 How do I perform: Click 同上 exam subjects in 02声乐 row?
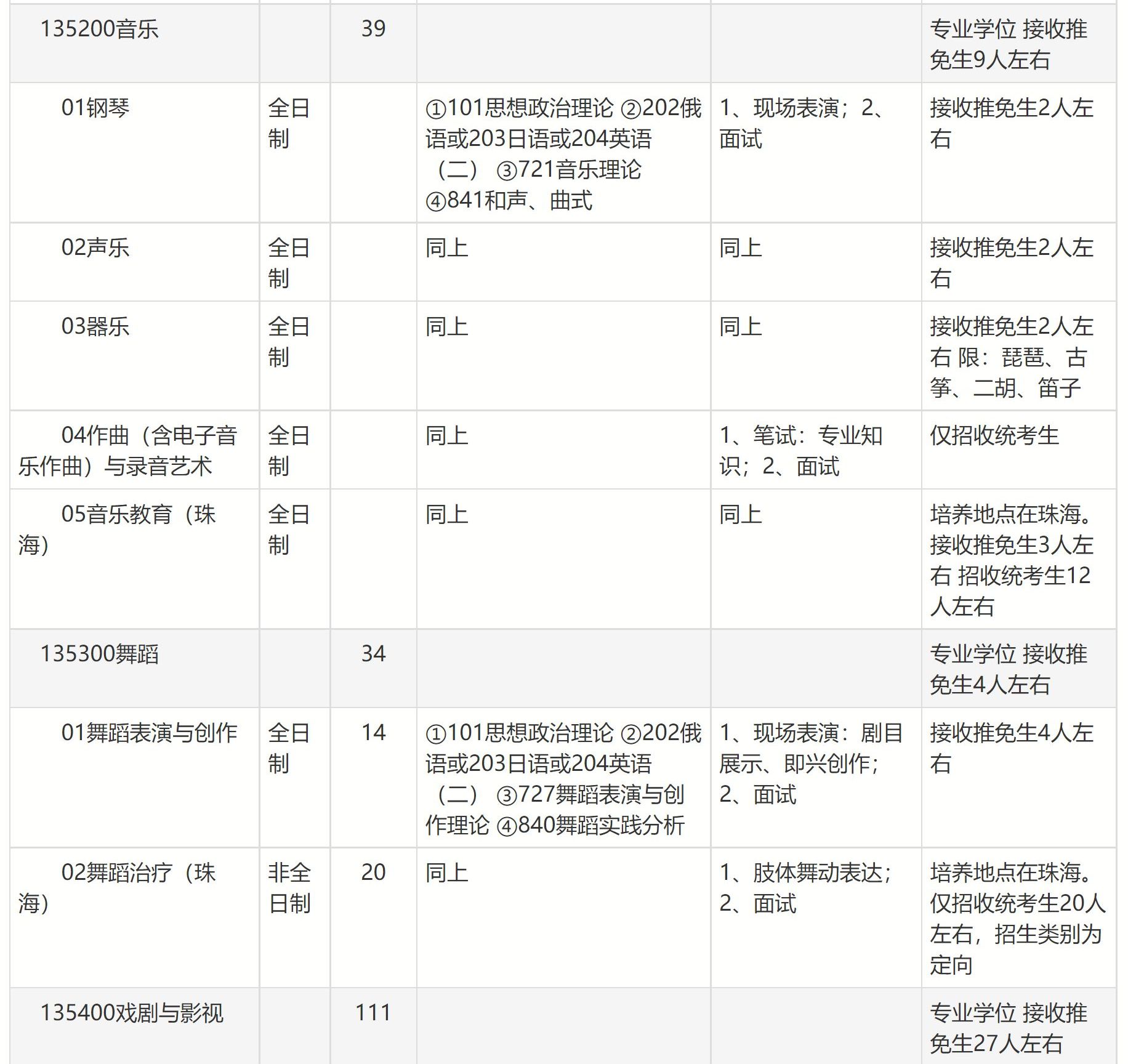[446, 248]
